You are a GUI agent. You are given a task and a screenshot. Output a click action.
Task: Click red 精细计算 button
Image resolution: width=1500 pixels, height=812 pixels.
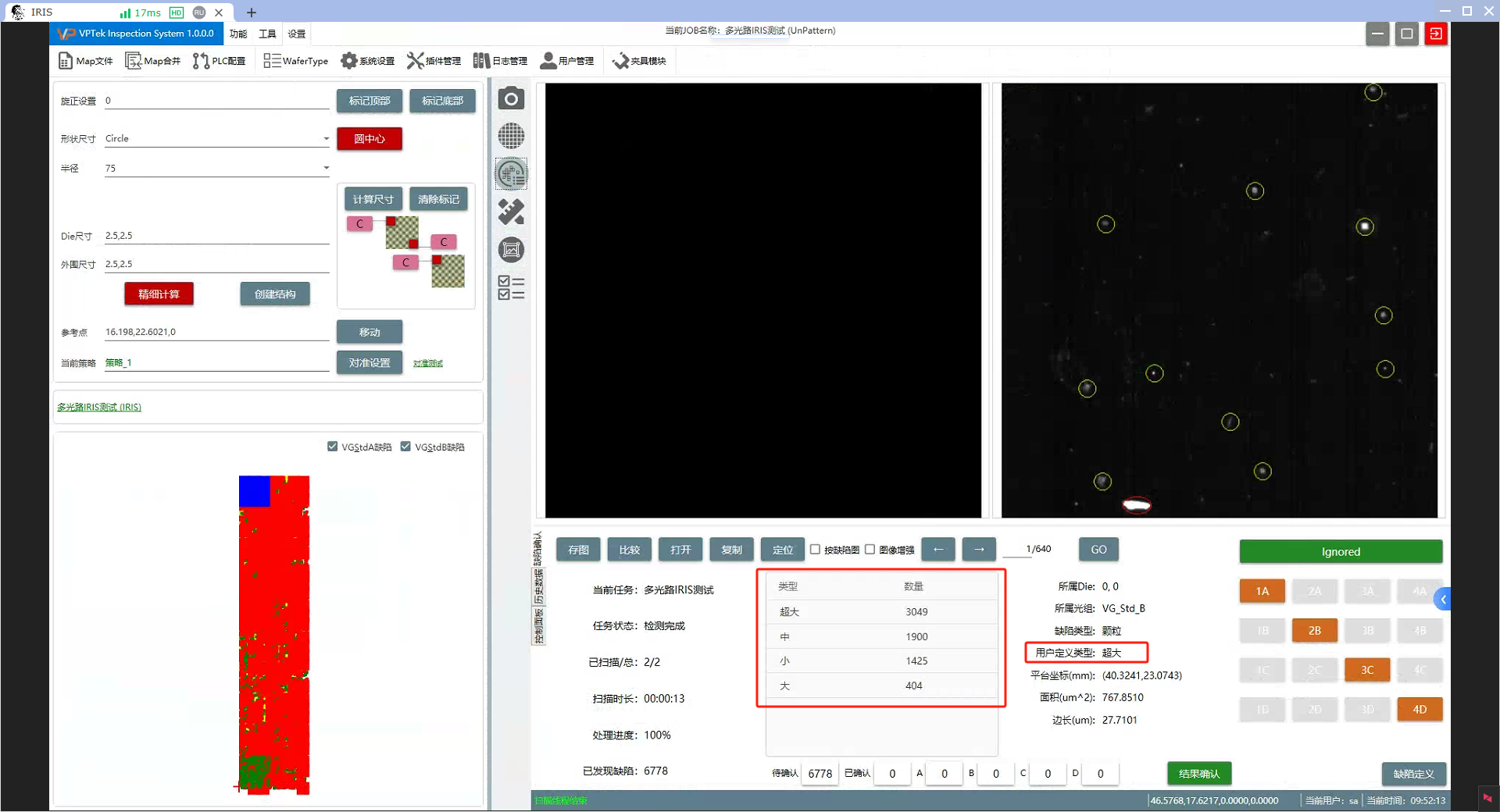(x=159, y=294)
